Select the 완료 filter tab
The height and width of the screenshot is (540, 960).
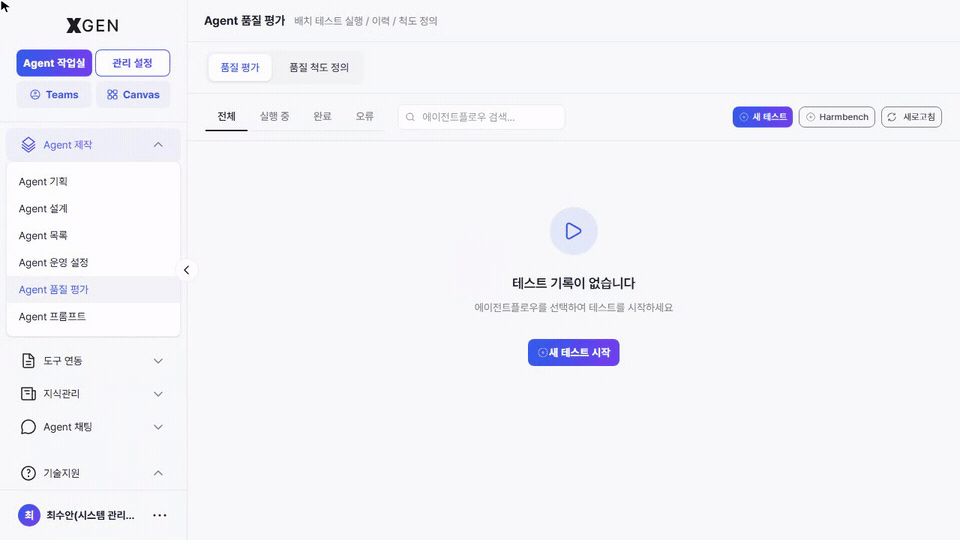[323, 116]
